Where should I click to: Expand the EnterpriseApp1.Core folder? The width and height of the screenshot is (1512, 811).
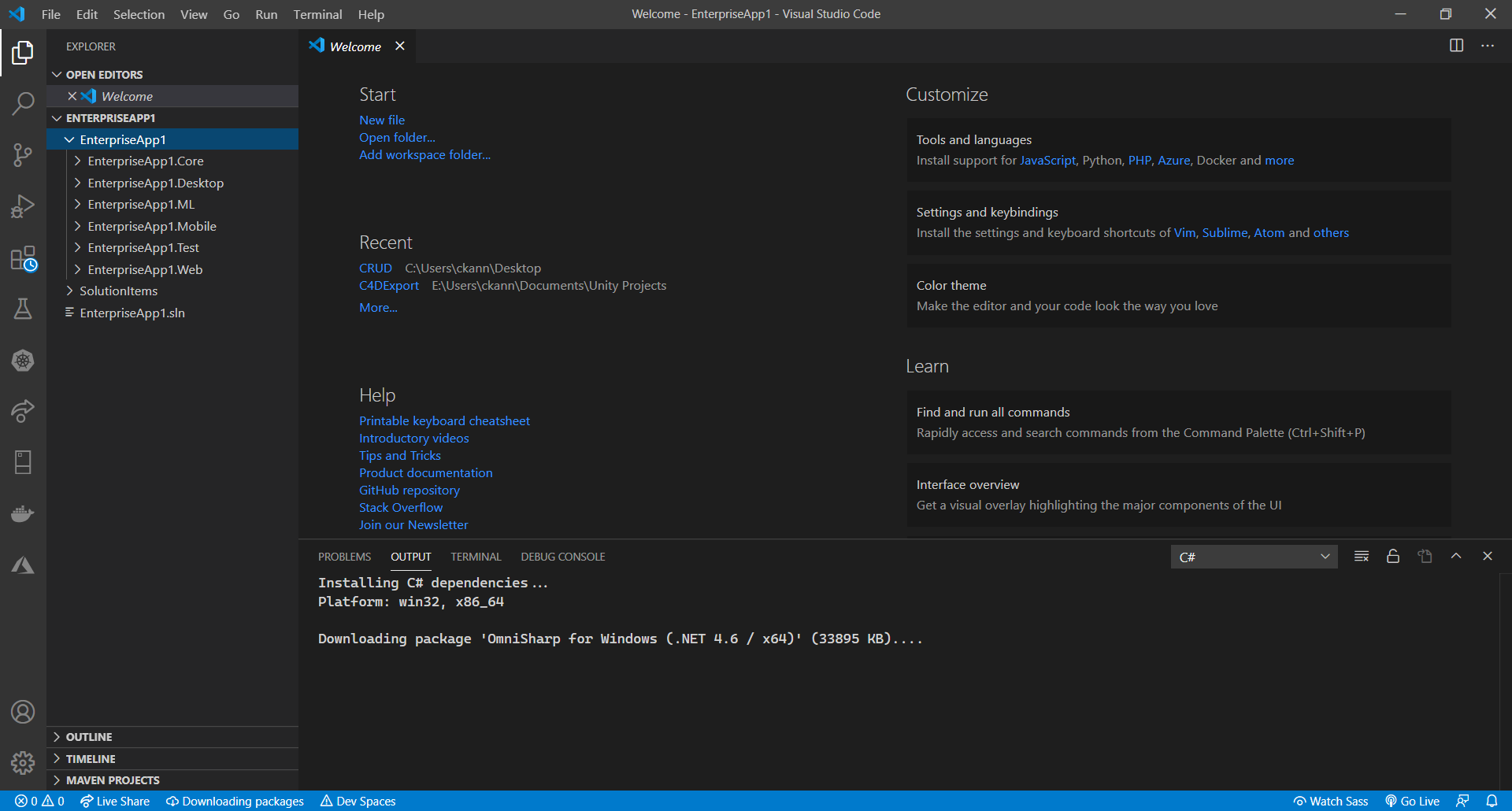[77, 161]
